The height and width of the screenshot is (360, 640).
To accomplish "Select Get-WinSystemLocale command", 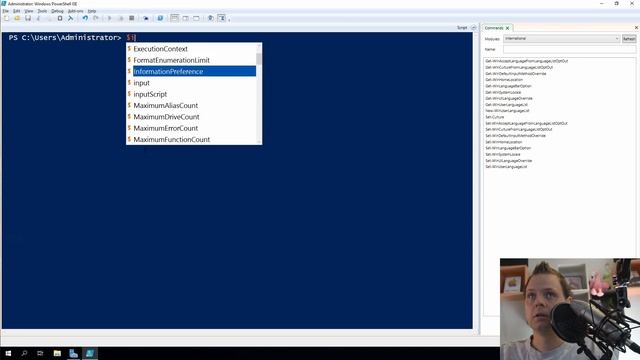I will 503,92.
